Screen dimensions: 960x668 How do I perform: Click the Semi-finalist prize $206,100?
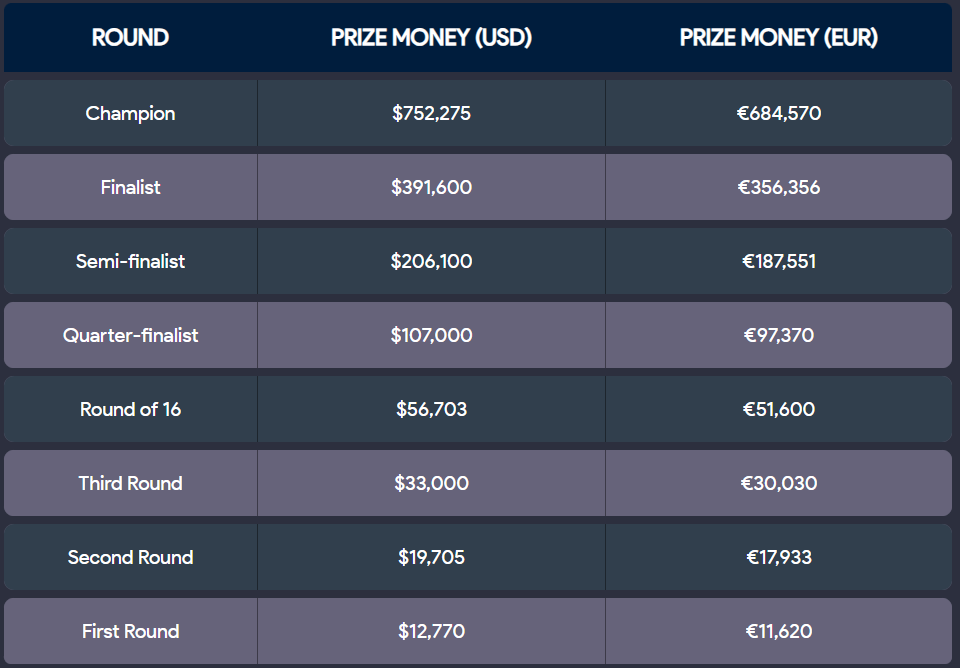click(431, 261)
